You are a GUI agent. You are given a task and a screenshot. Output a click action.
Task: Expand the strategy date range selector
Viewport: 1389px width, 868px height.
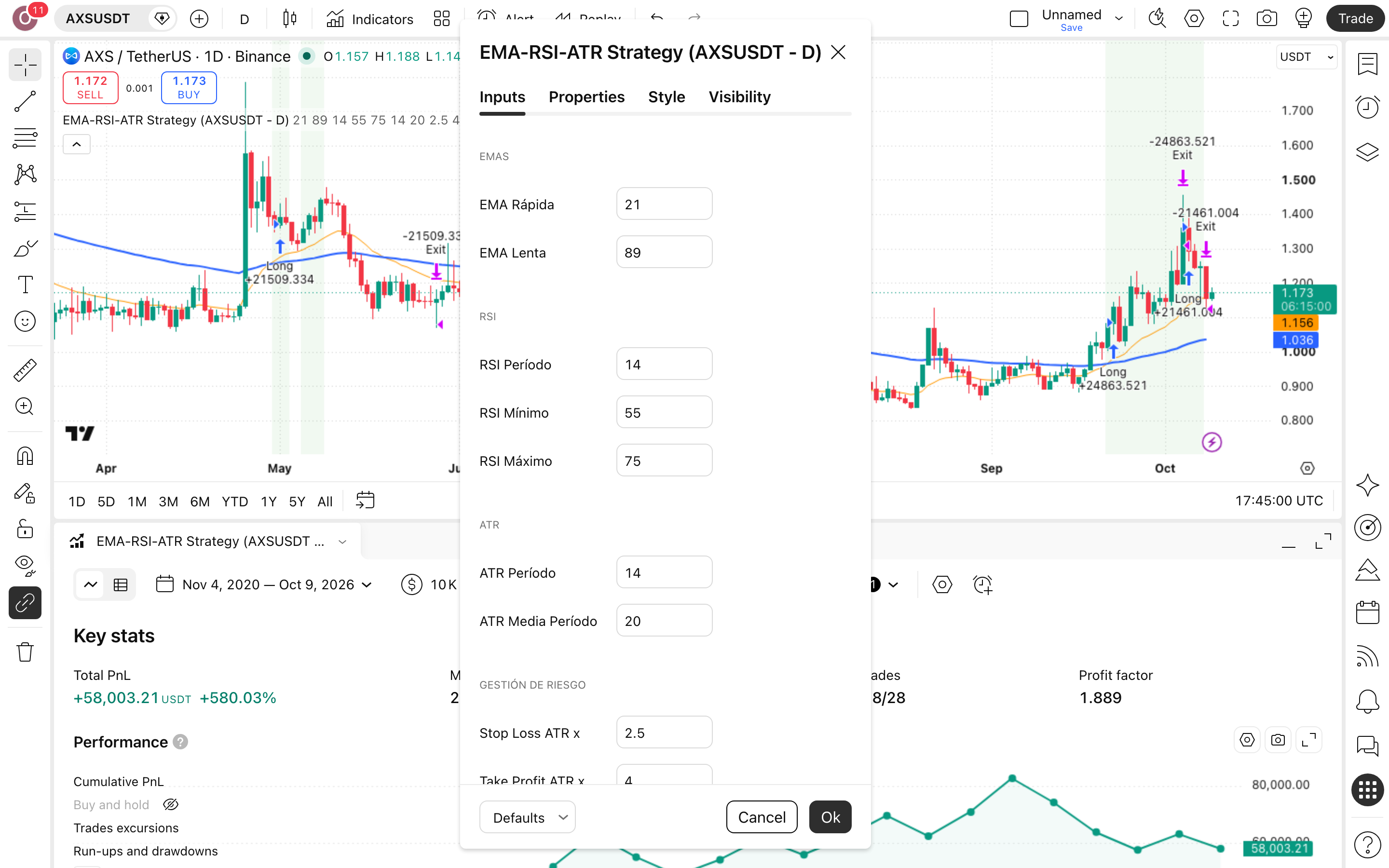coord(265,584)
